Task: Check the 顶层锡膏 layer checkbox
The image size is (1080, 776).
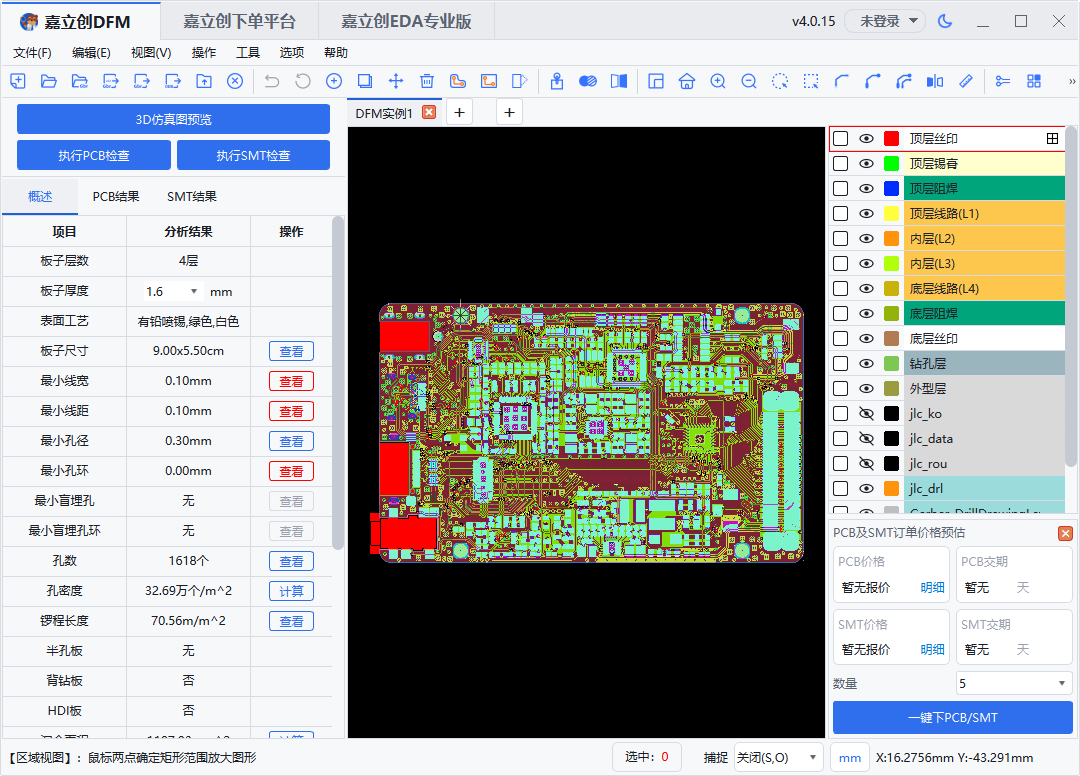Action: click(840, 163)
